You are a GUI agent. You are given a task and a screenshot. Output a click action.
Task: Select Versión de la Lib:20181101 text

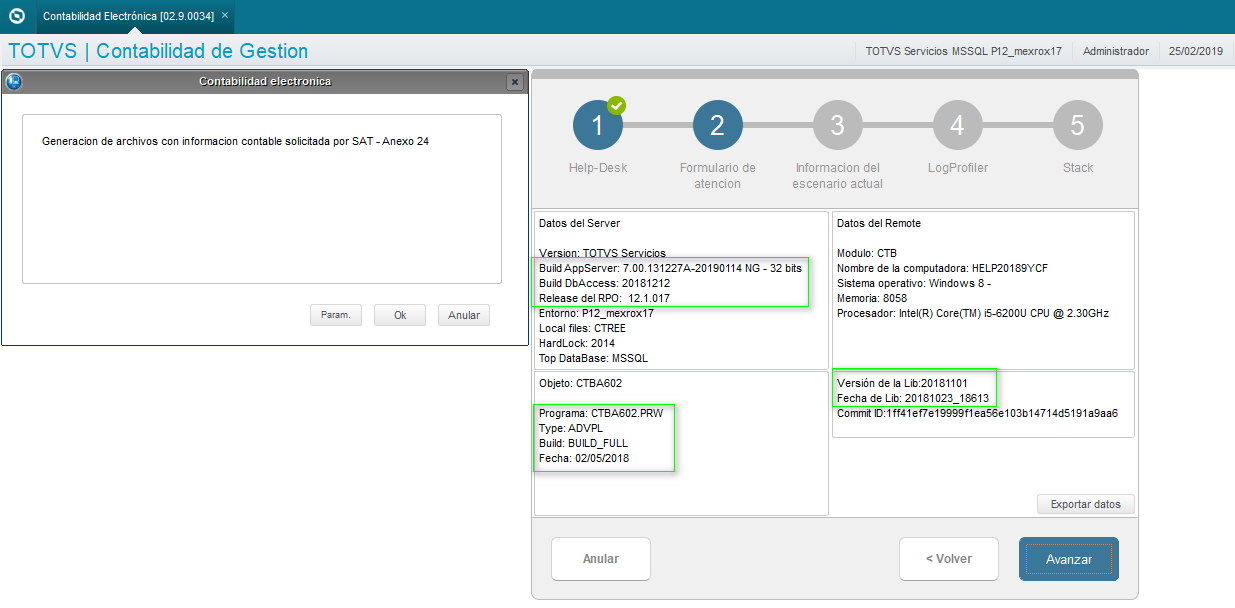(x=902, y=383)
